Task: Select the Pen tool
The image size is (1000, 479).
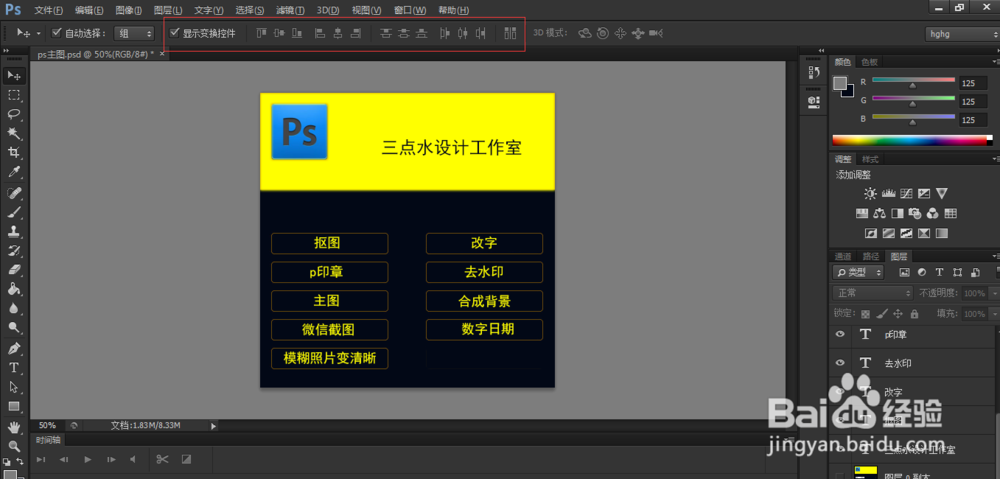Action: point(13,349)
